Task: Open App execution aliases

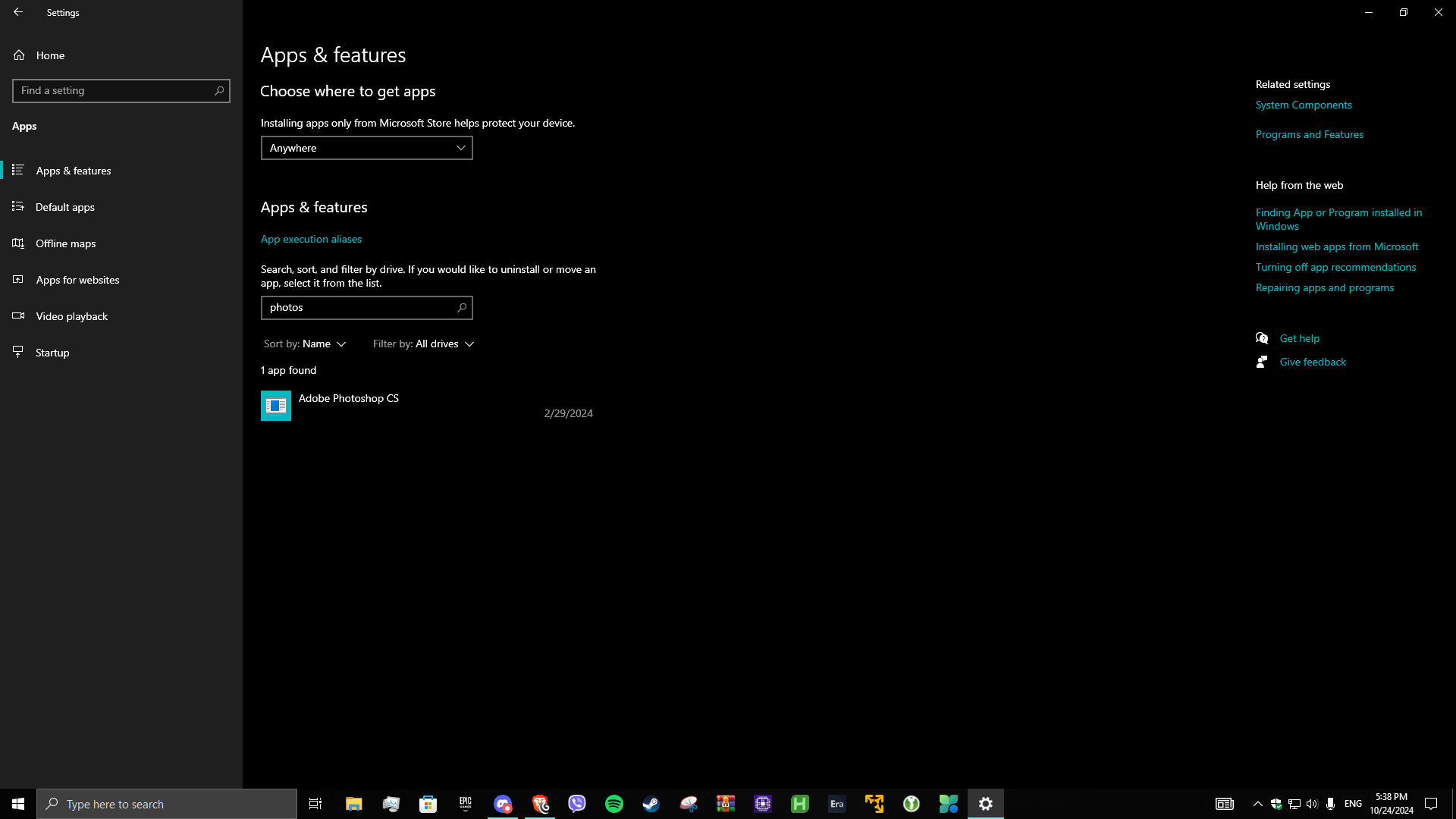Action: 311,238
